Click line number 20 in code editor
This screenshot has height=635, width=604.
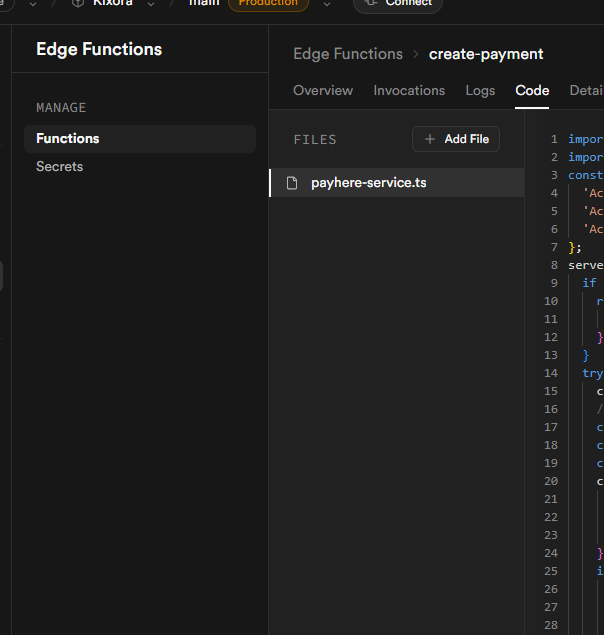point(551,481)
